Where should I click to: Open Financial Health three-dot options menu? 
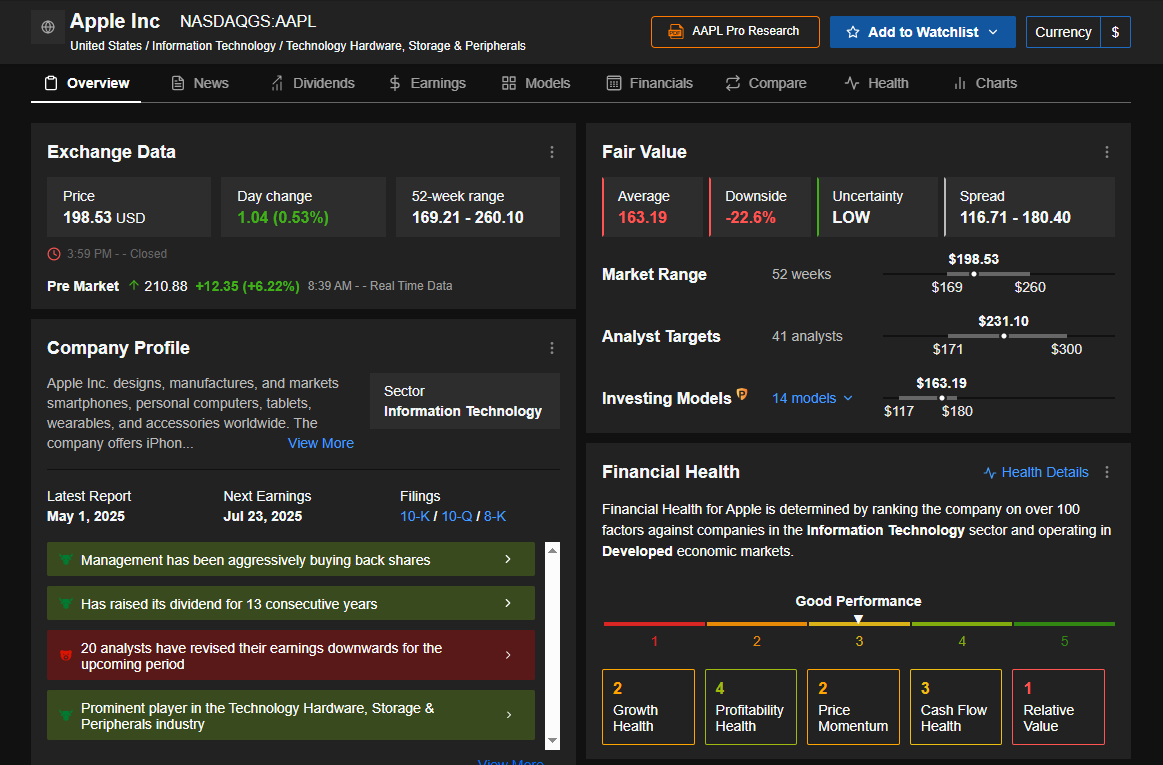1107,472
